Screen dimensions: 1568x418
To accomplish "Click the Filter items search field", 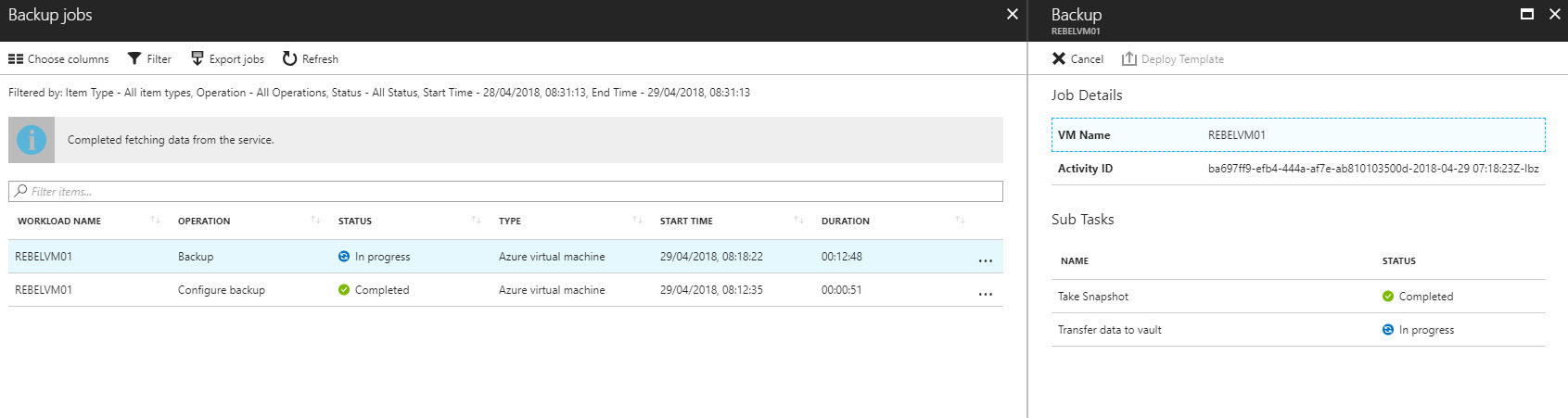I will [x=505, y=191].
